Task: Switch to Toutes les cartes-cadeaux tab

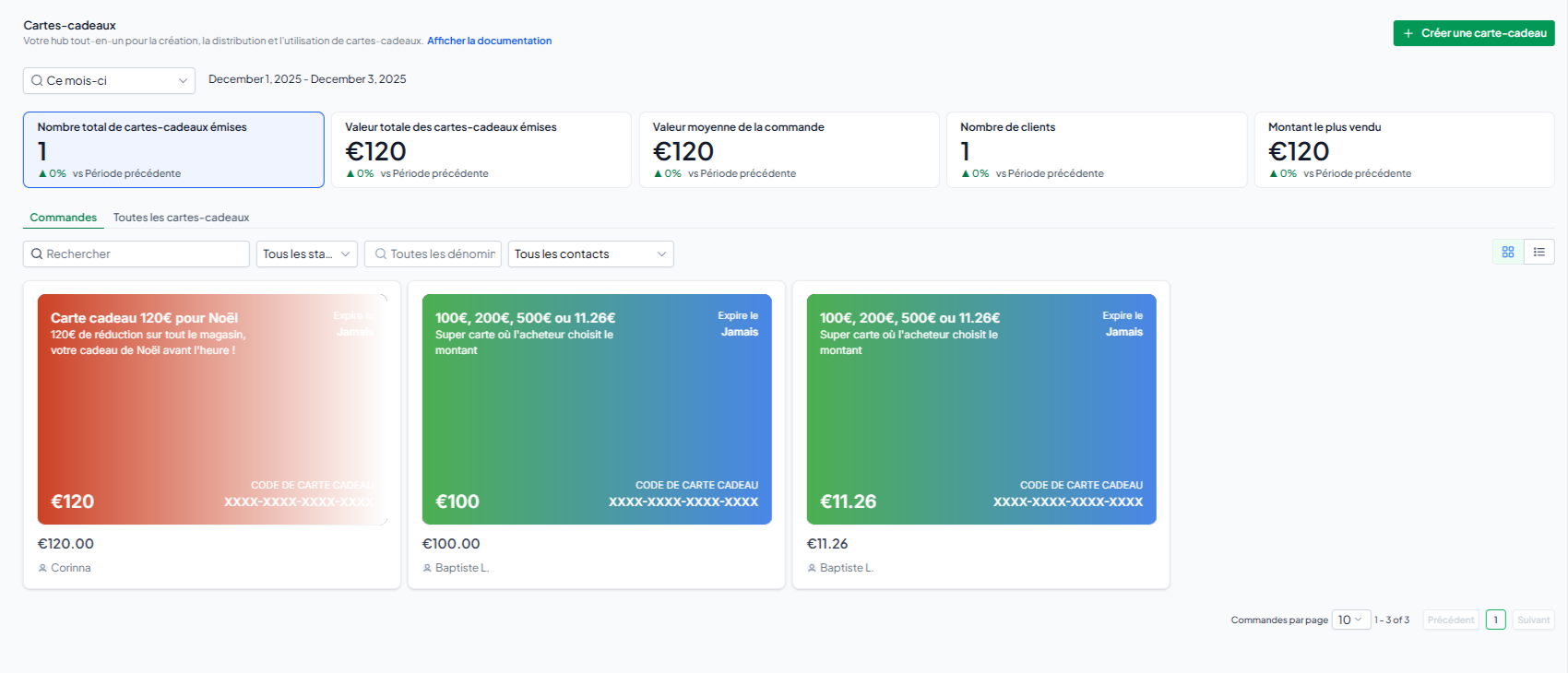Action: click(181, 218)
